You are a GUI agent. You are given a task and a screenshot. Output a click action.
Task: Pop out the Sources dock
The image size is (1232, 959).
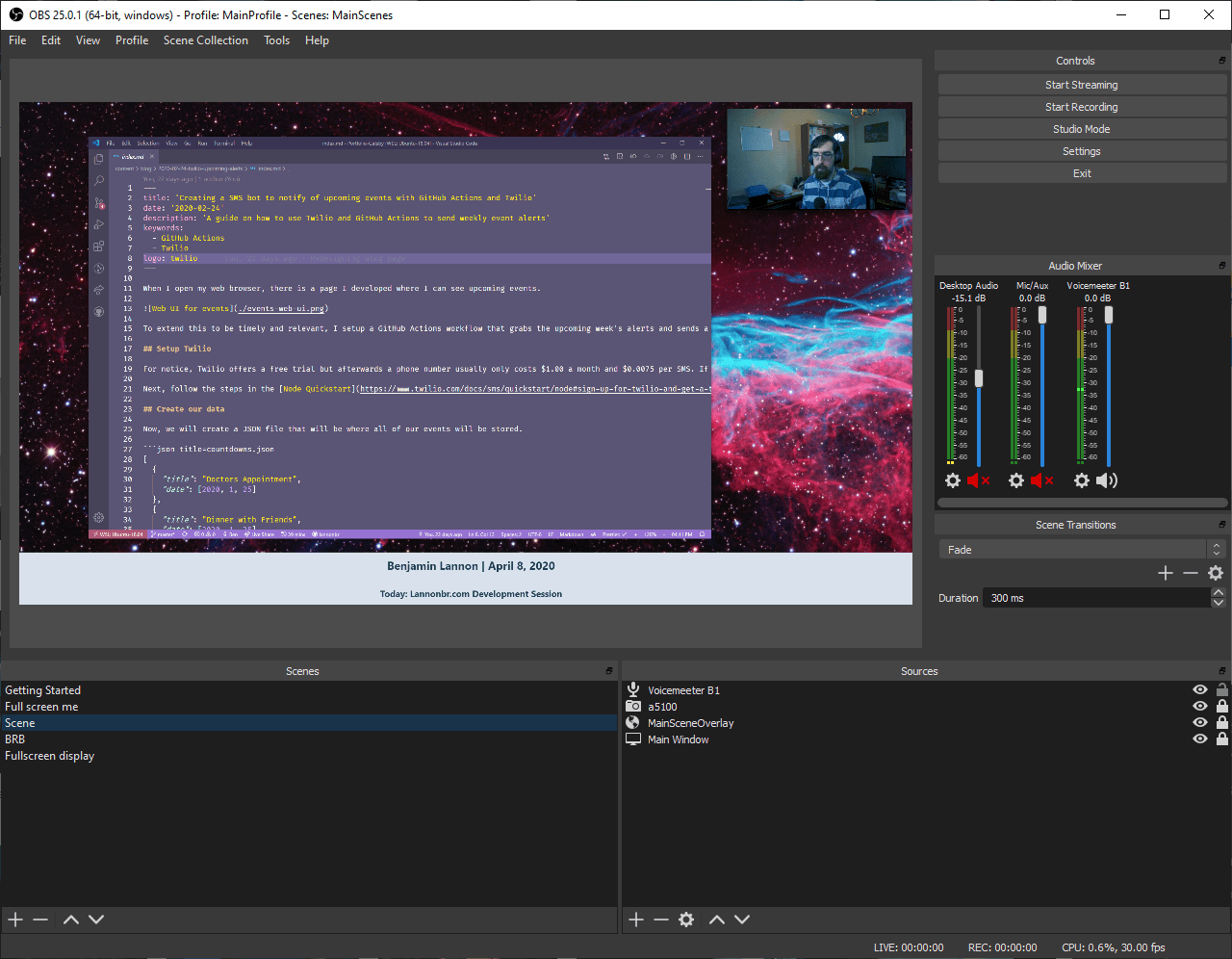click(1222, 671)
